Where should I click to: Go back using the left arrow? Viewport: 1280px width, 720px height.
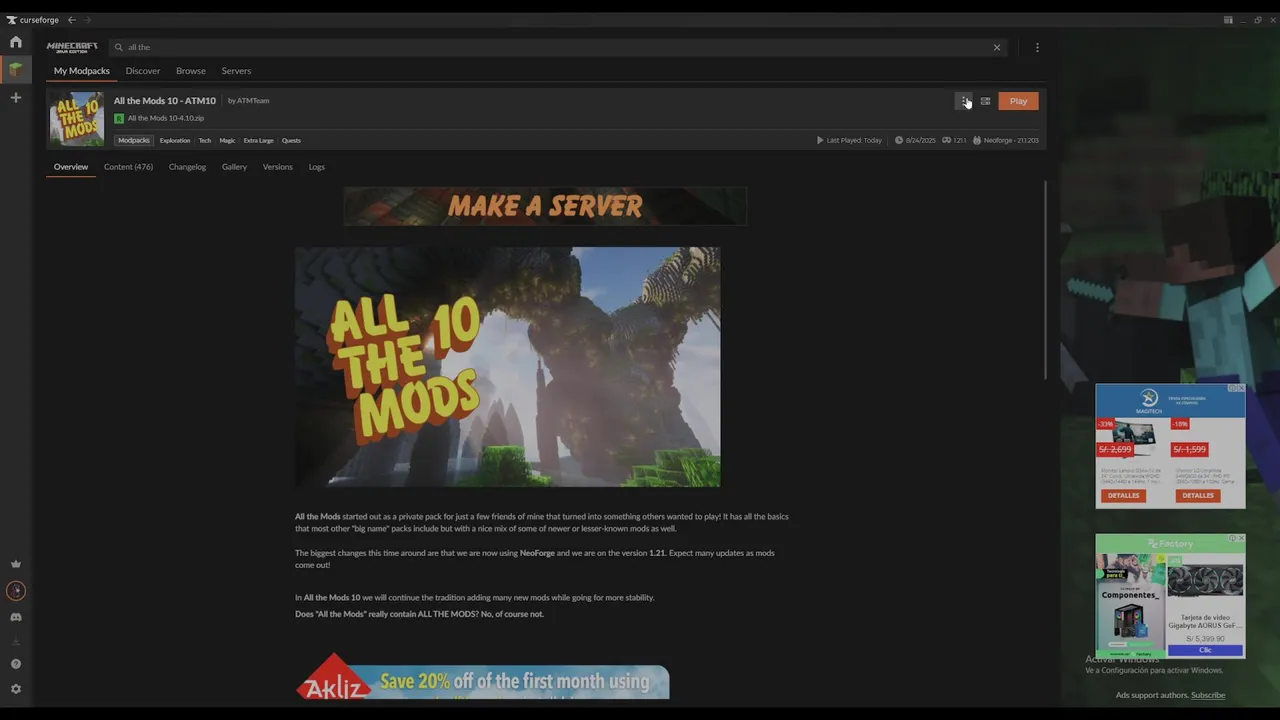[71, 20]
